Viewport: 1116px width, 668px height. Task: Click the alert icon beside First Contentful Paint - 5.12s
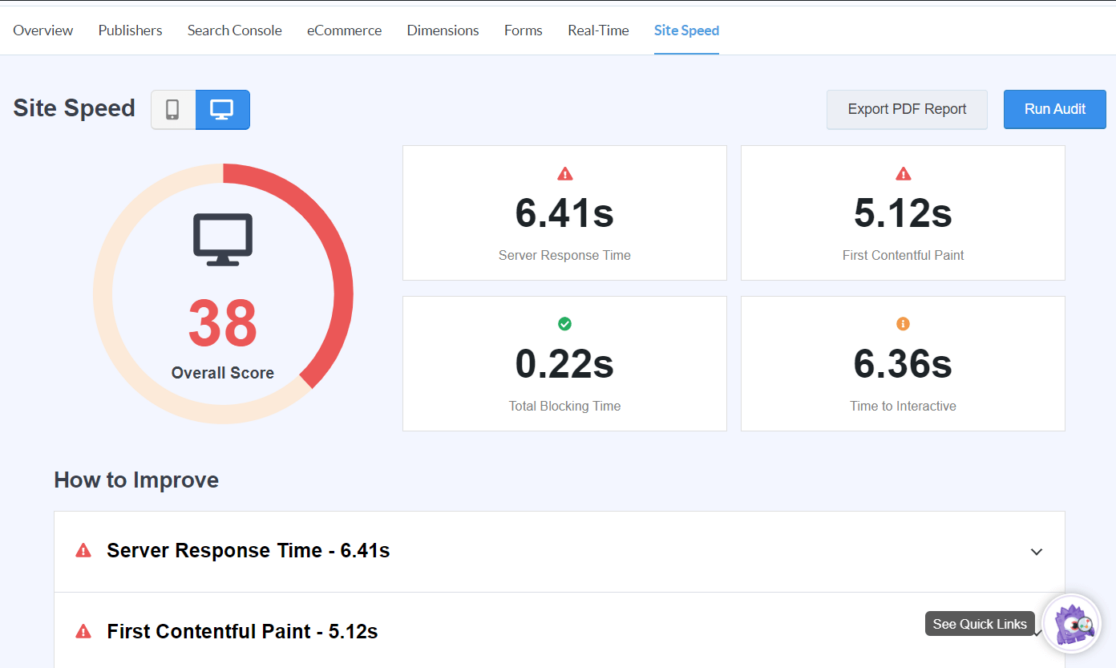click(x=85, y=630)
